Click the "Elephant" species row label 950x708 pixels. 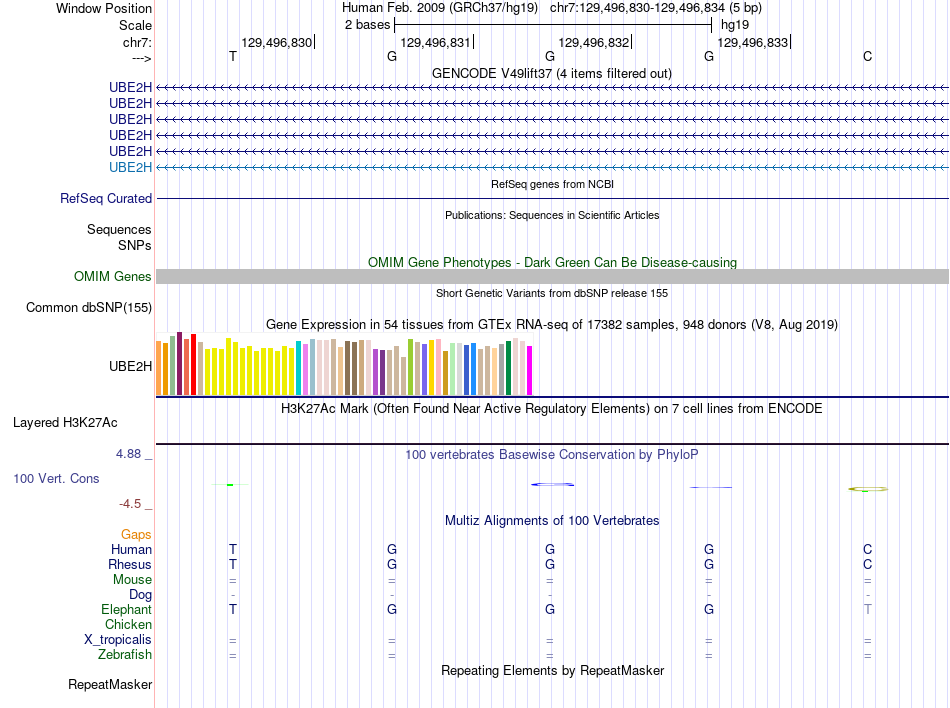[126, 609]
